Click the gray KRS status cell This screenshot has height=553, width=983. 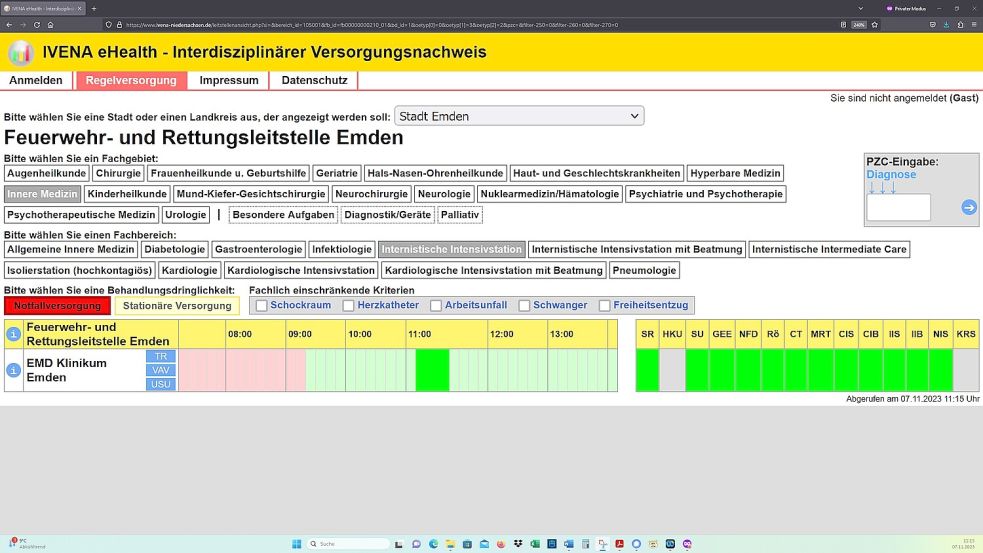965,370
